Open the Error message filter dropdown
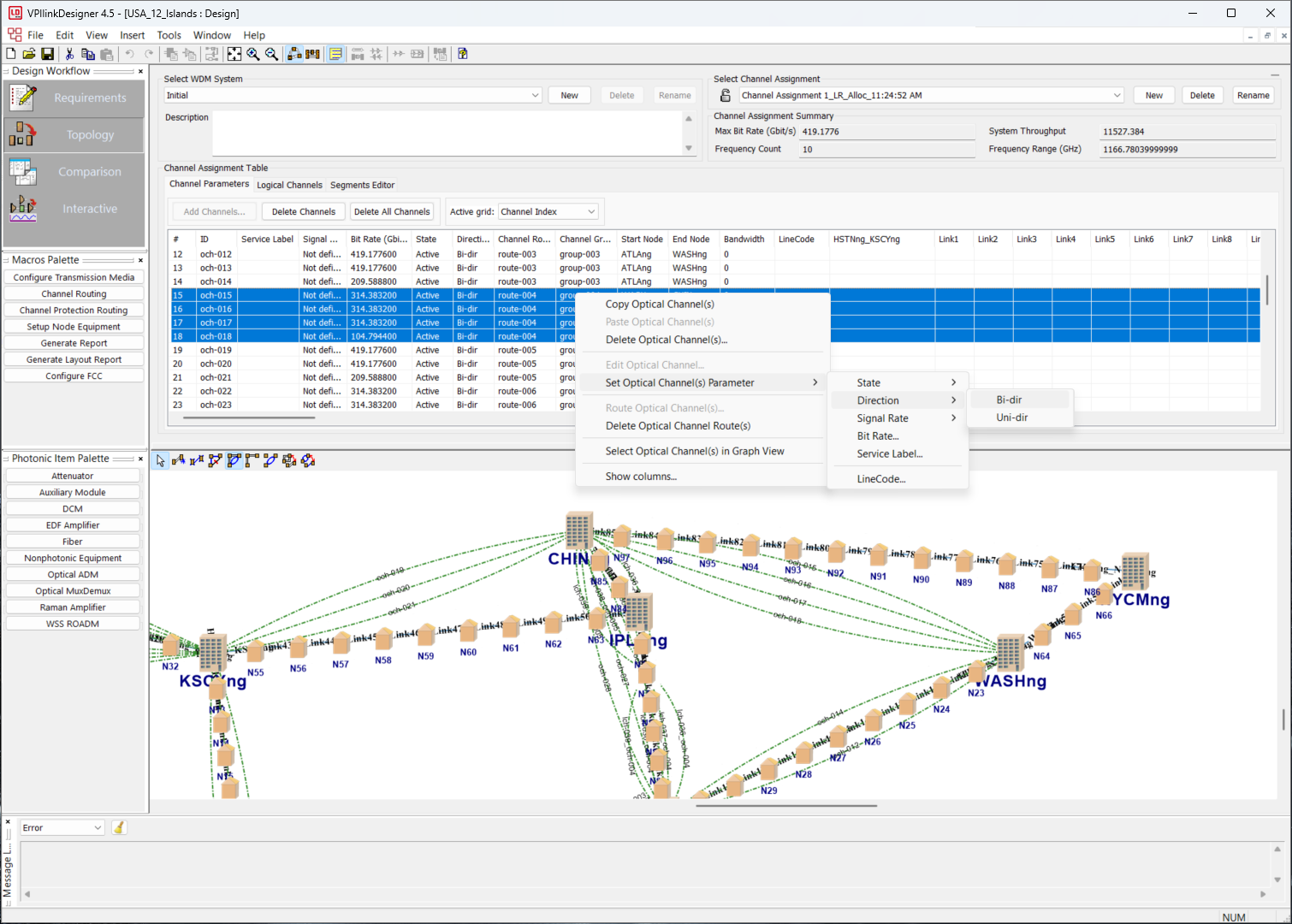 tap(62, 827)
